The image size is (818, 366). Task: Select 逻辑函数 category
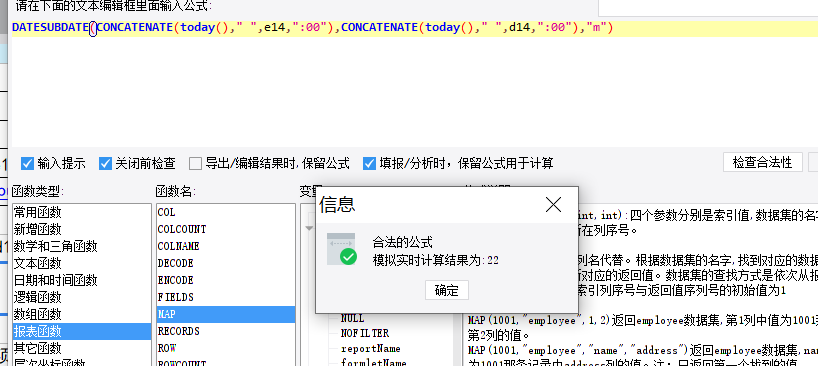click(82, 297)
